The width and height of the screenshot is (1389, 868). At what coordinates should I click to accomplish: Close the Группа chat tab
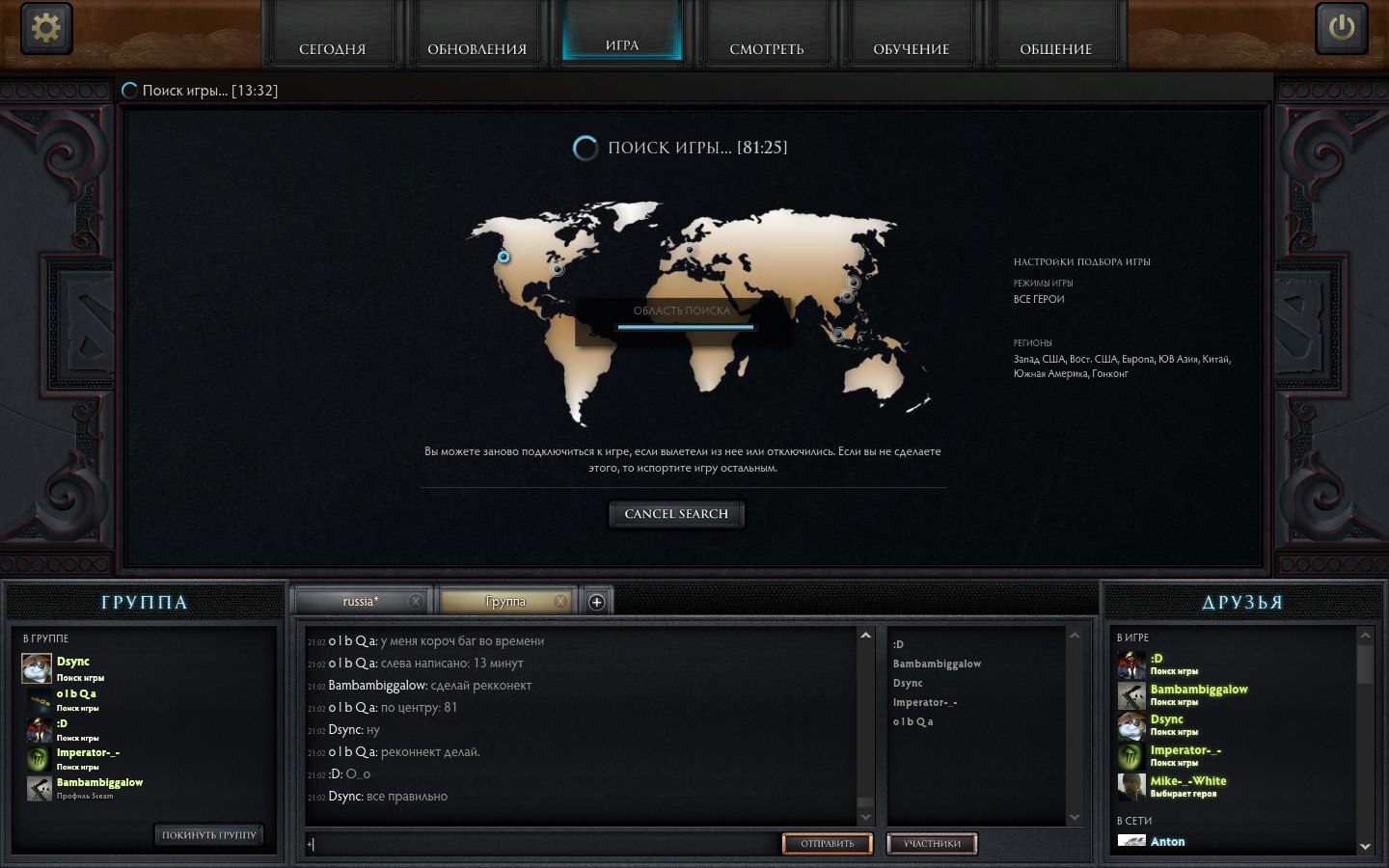coord(560,601)
